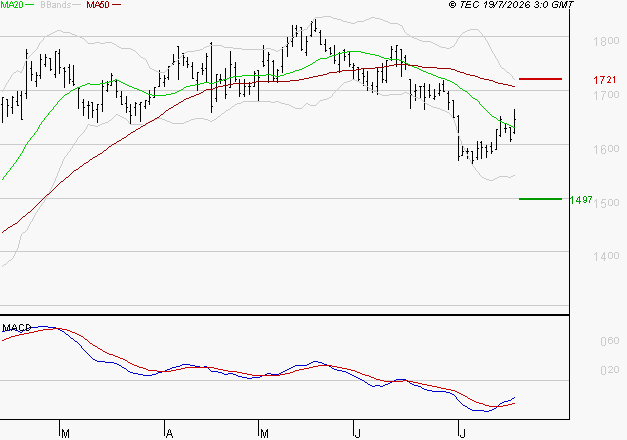The width and height of the screenshot is (627, 440).
Task: Click the TEC copyright timestamp text
Action: pyautogui.click(x=511, y=5)
